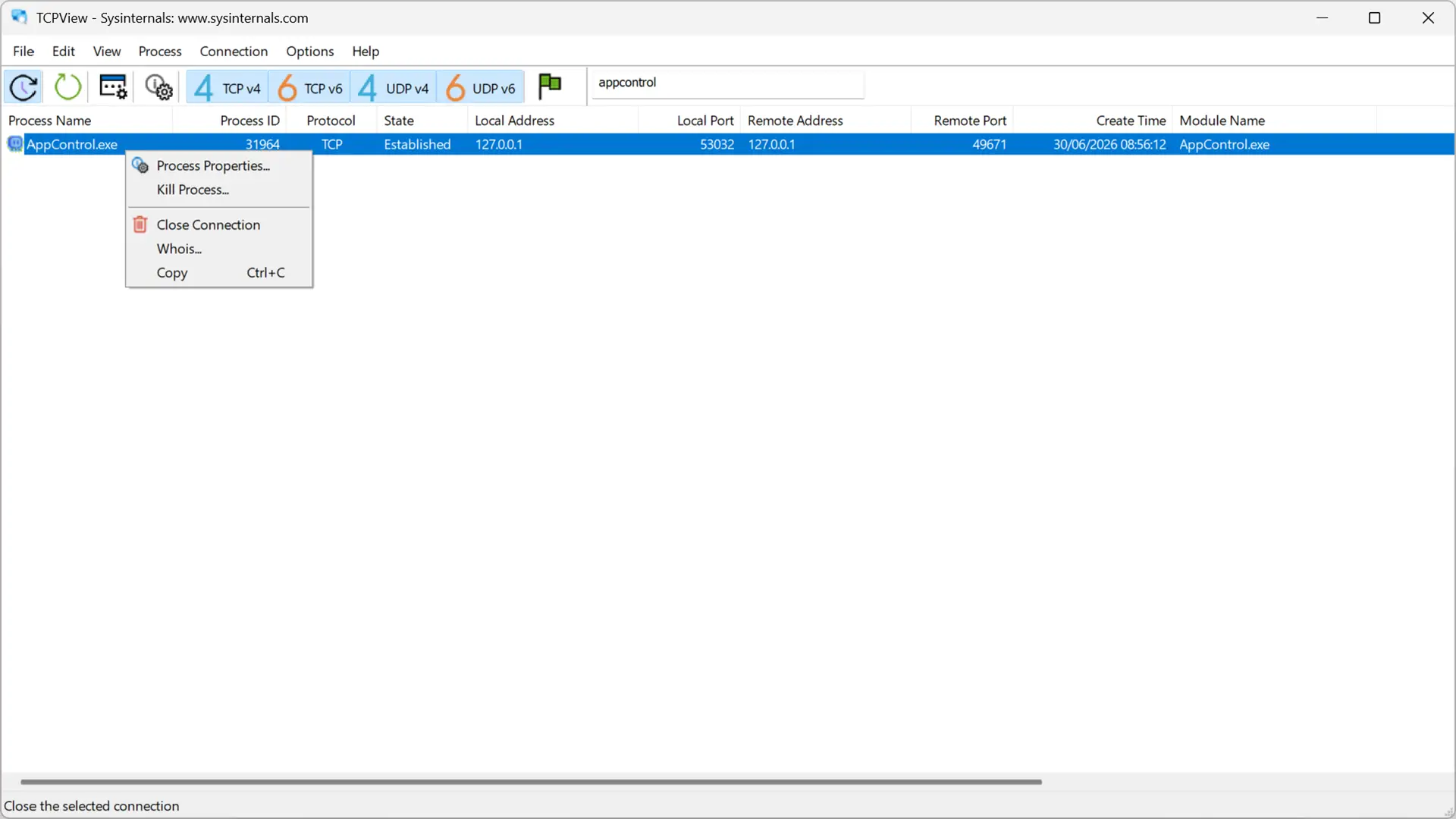
Task: Click the AppControl.exe process name cell
Action: click(72, 144)
